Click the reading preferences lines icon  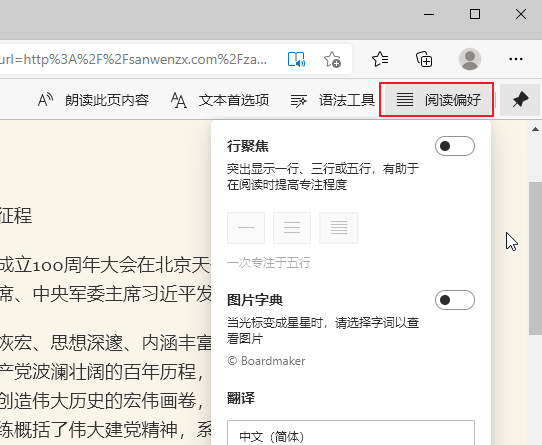click(x=405, y=100)
